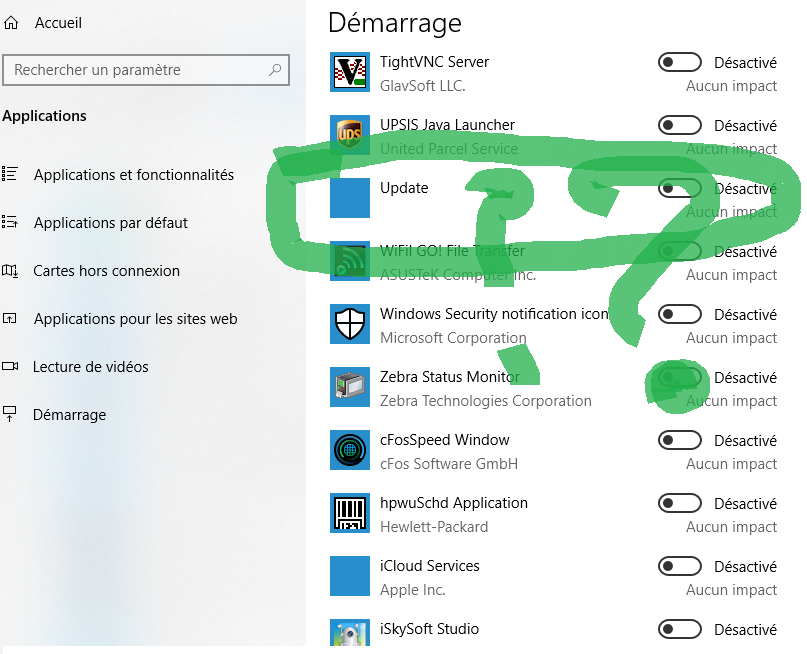Click the cFosSpeed Window app icon
Screen dimensions: 807x654
pos(350,450)
